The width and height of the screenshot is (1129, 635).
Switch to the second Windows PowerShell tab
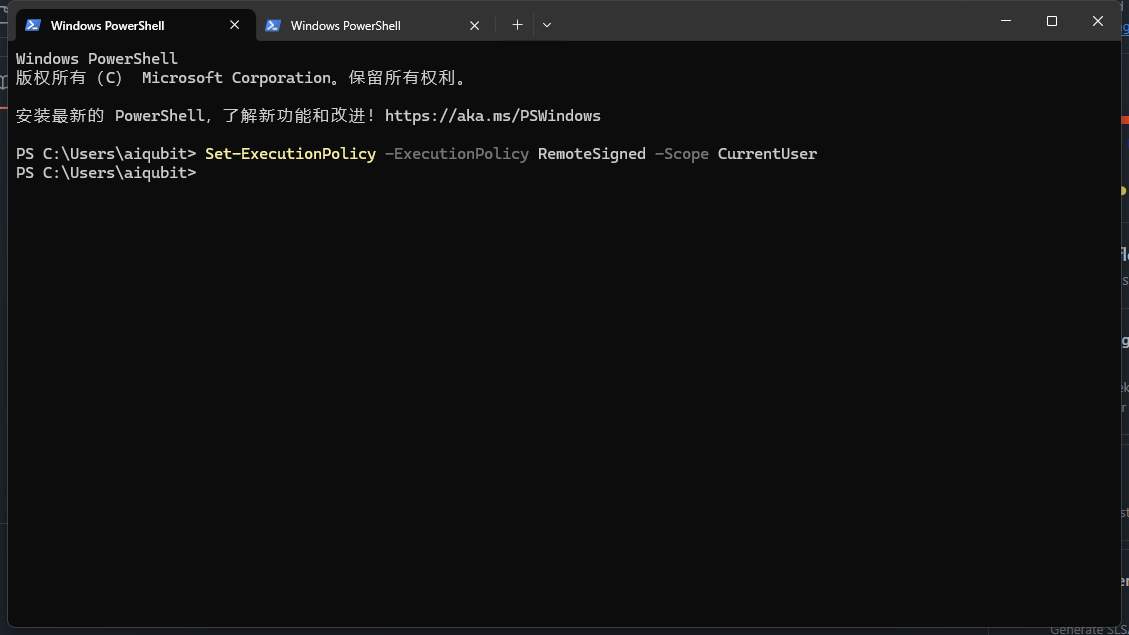(x=346, y=25)
